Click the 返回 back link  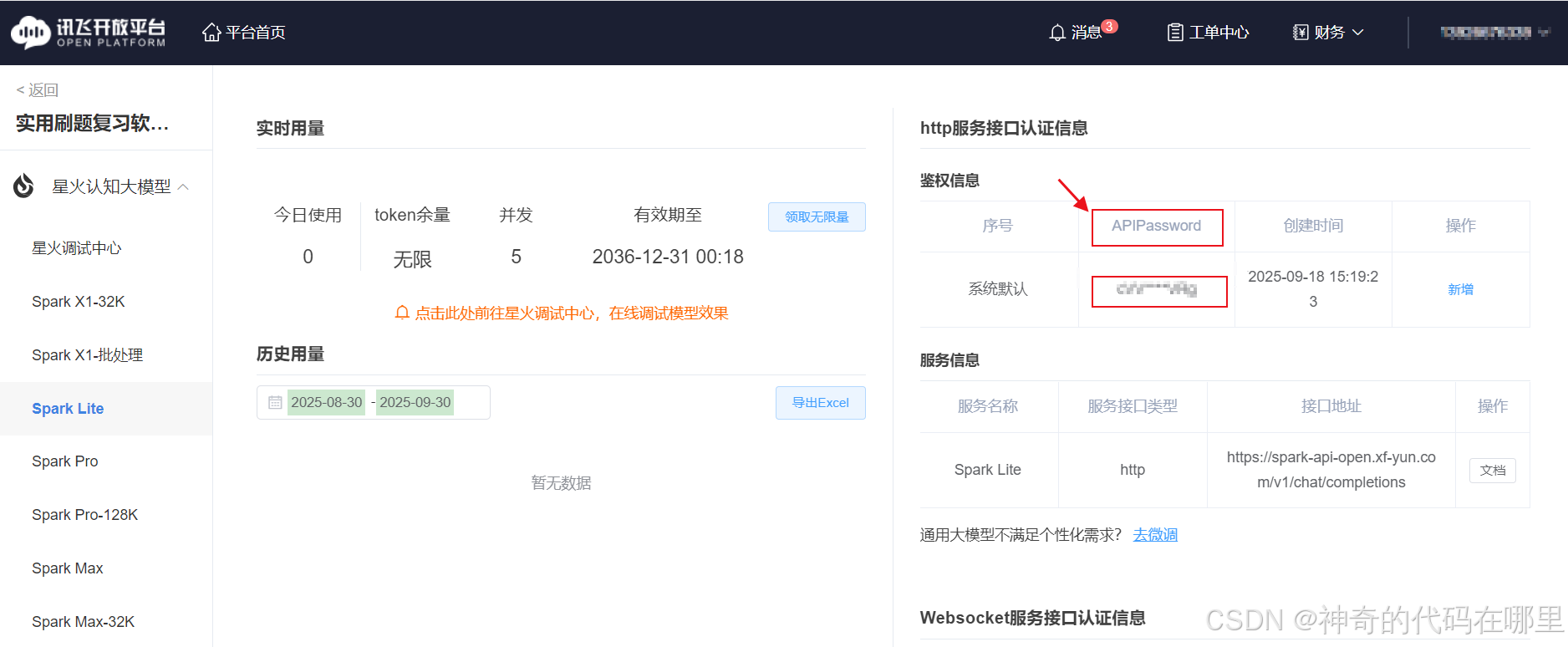click(x=38, y=89)
